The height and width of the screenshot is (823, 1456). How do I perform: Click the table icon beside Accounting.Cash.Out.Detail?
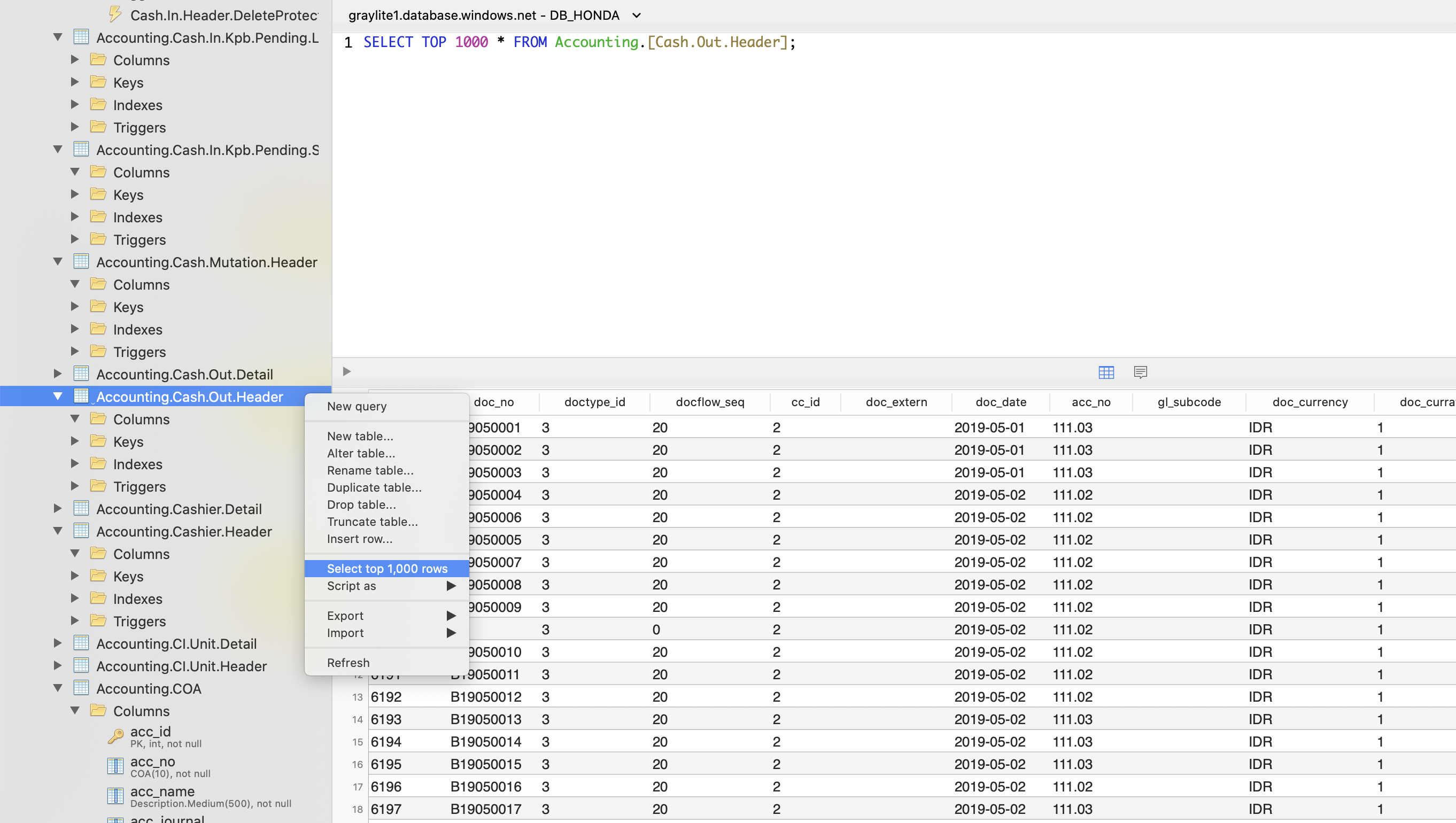coord(81,374)
